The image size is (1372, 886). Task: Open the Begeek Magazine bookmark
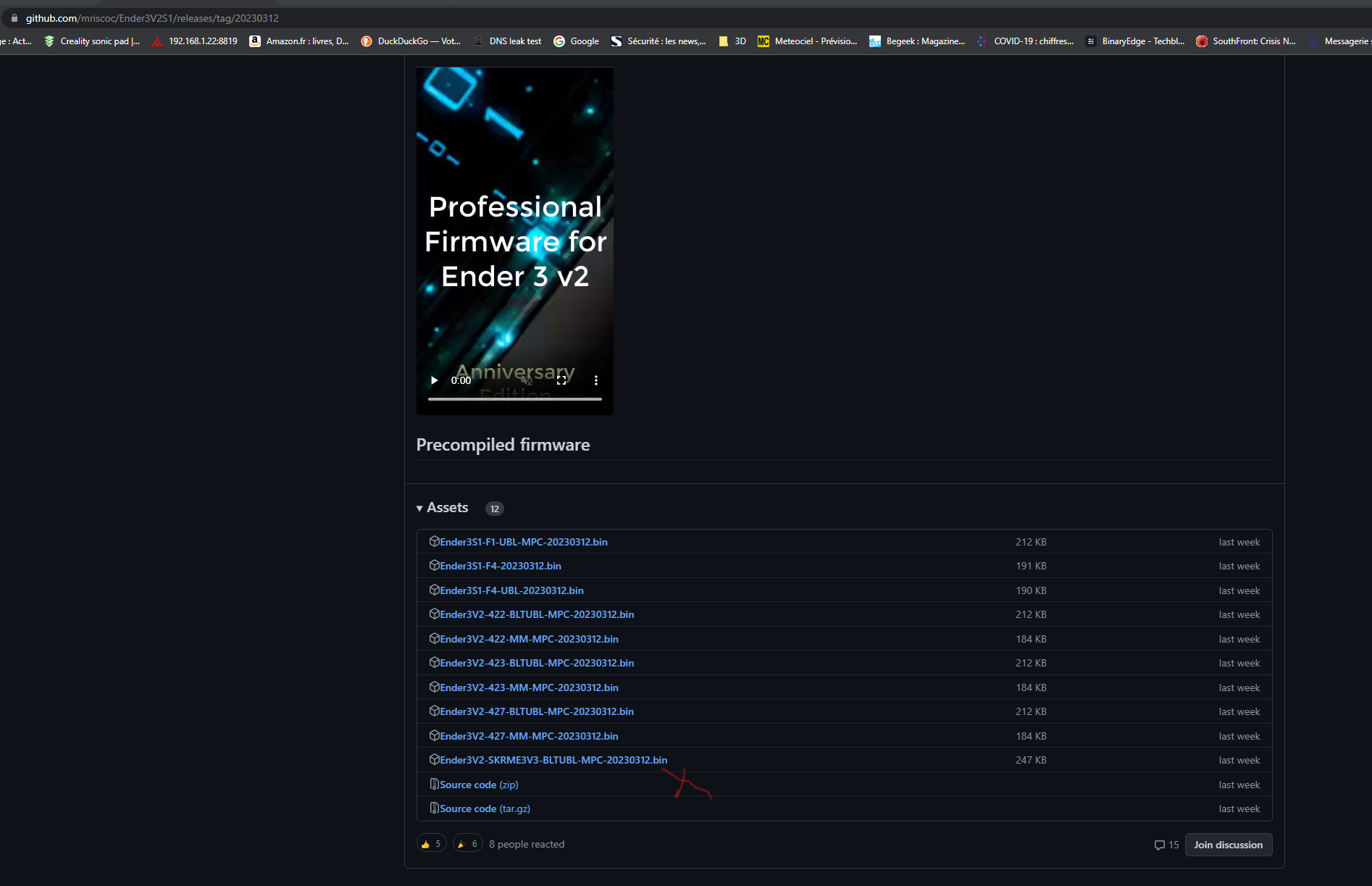(917, 41)
